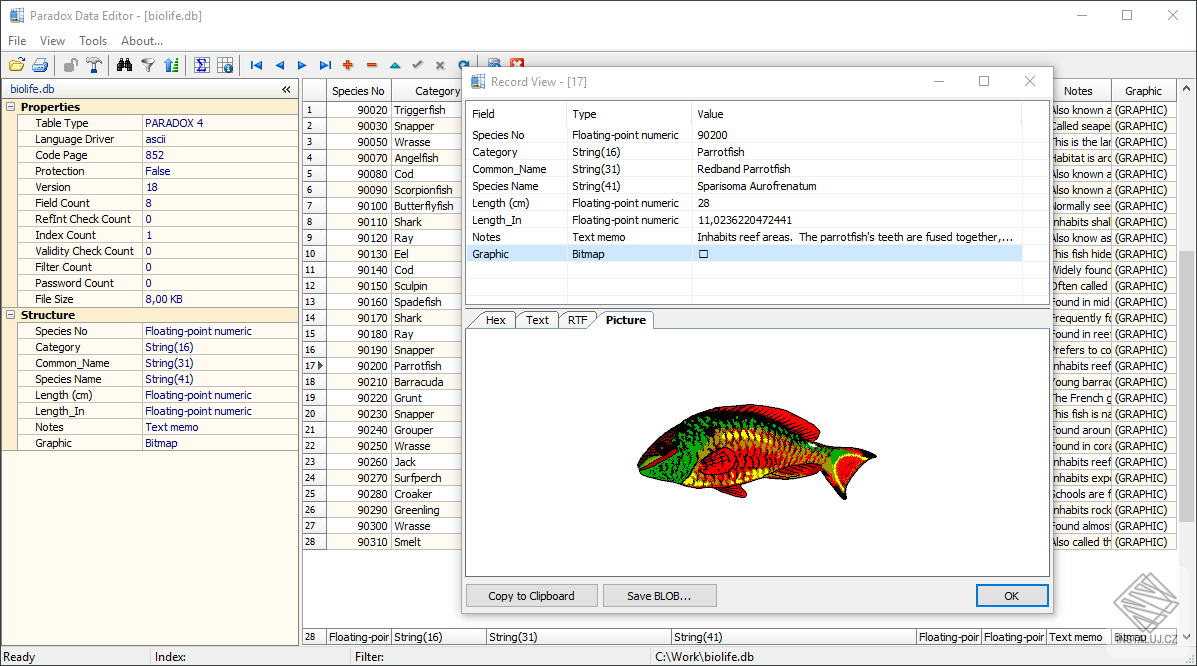Print the table with the printer icon

[40, 64]
